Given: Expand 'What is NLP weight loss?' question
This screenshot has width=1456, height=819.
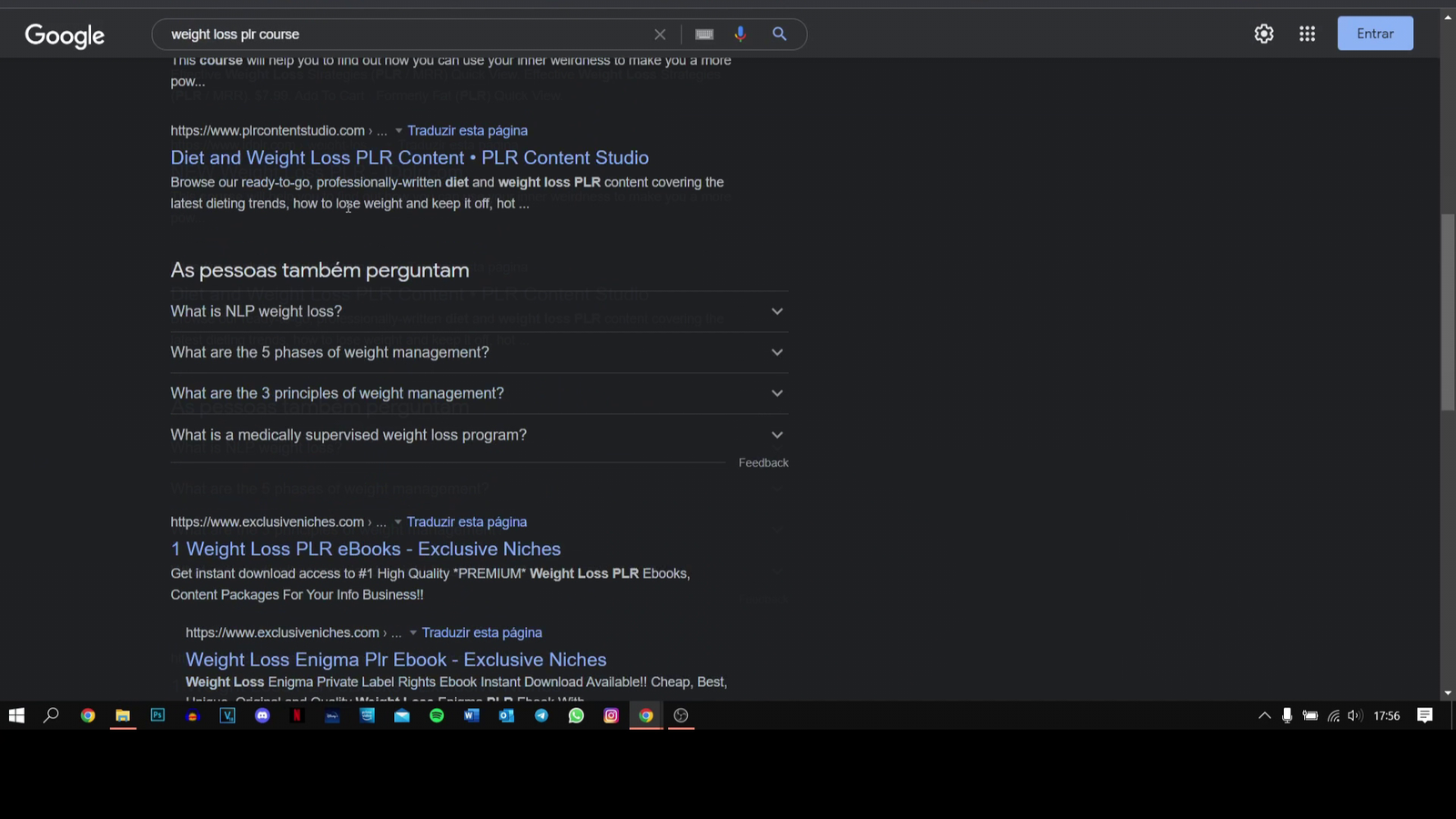Looking at the screenshot, I should [479, 311].
